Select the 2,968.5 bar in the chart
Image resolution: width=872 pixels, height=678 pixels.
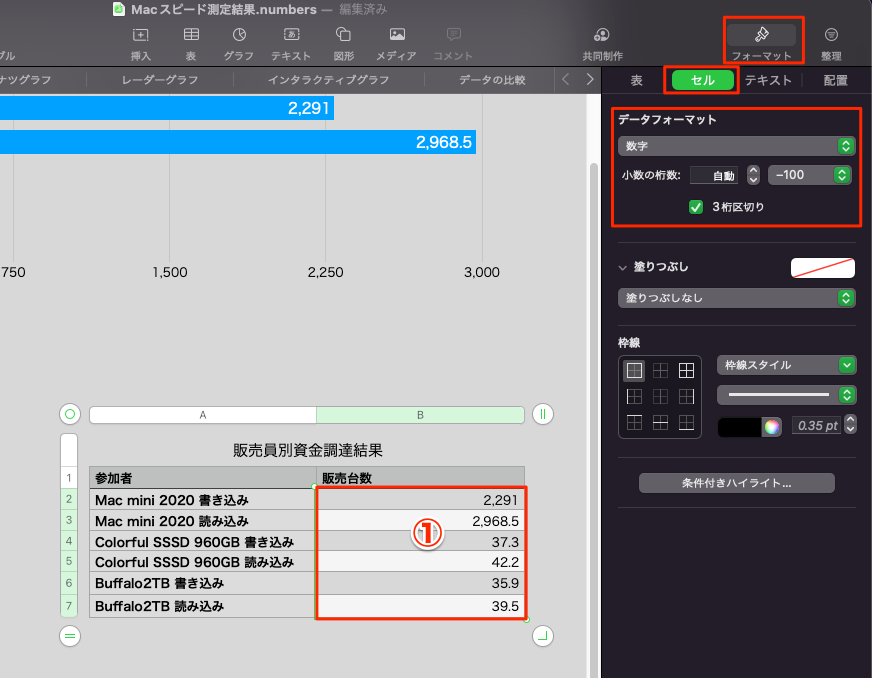click(238, 142)
